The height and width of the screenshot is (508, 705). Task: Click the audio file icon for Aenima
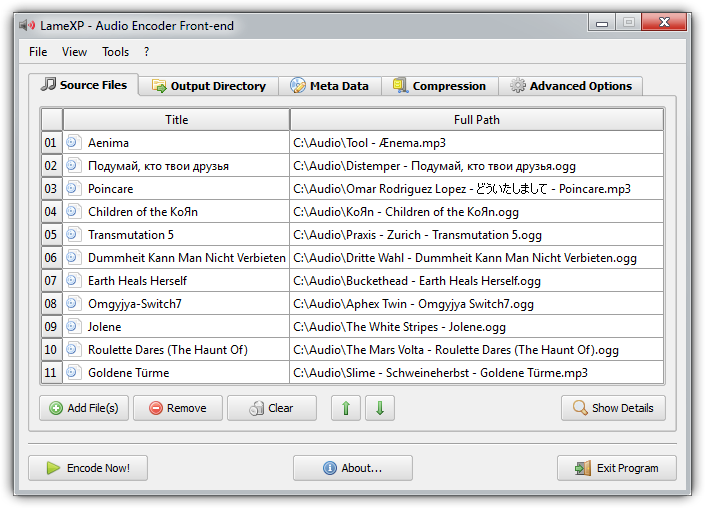tap(73, 143)
